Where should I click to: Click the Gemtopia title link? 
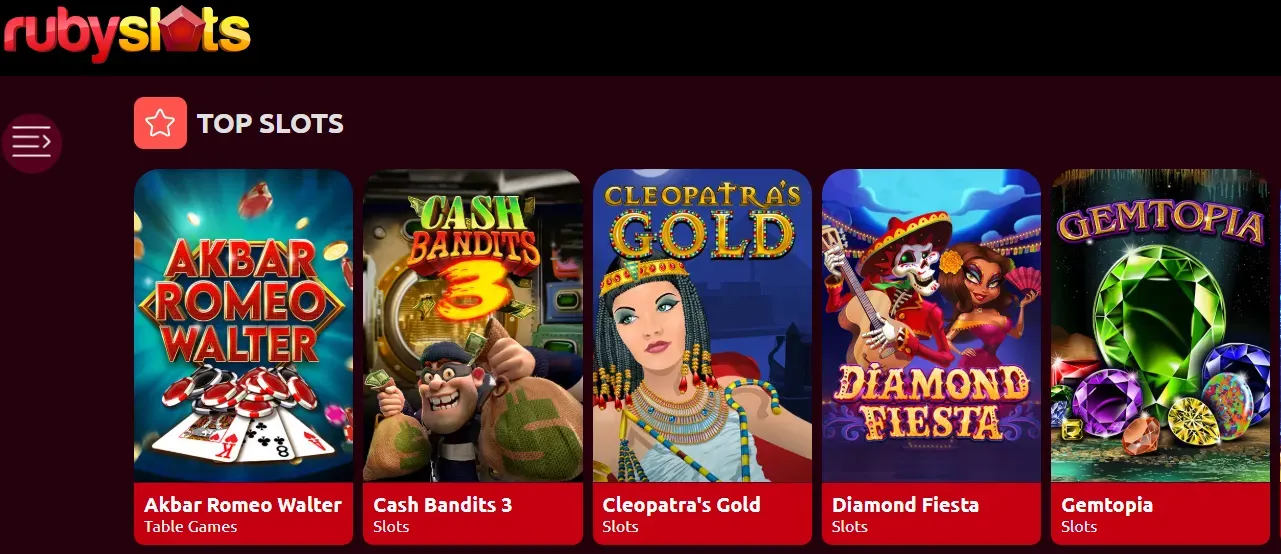(1107, 506)
